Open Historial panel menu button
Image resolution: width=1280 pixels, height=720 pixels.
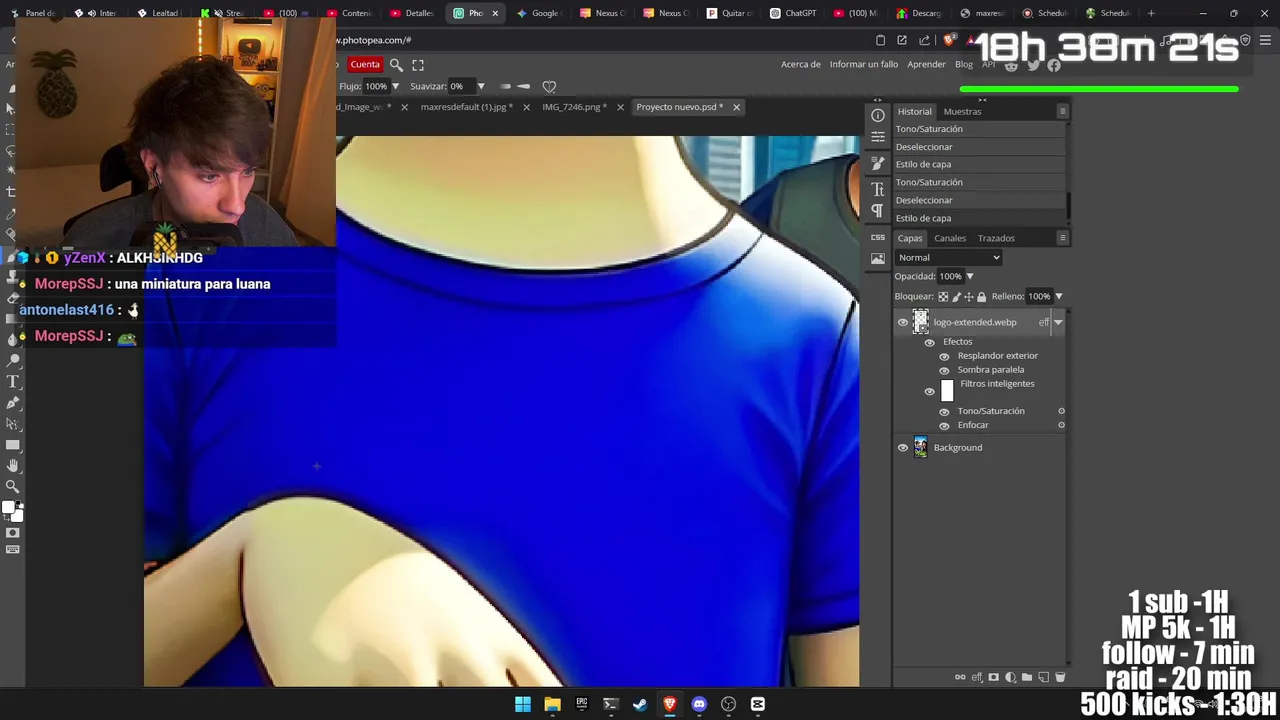(1062, 111)
